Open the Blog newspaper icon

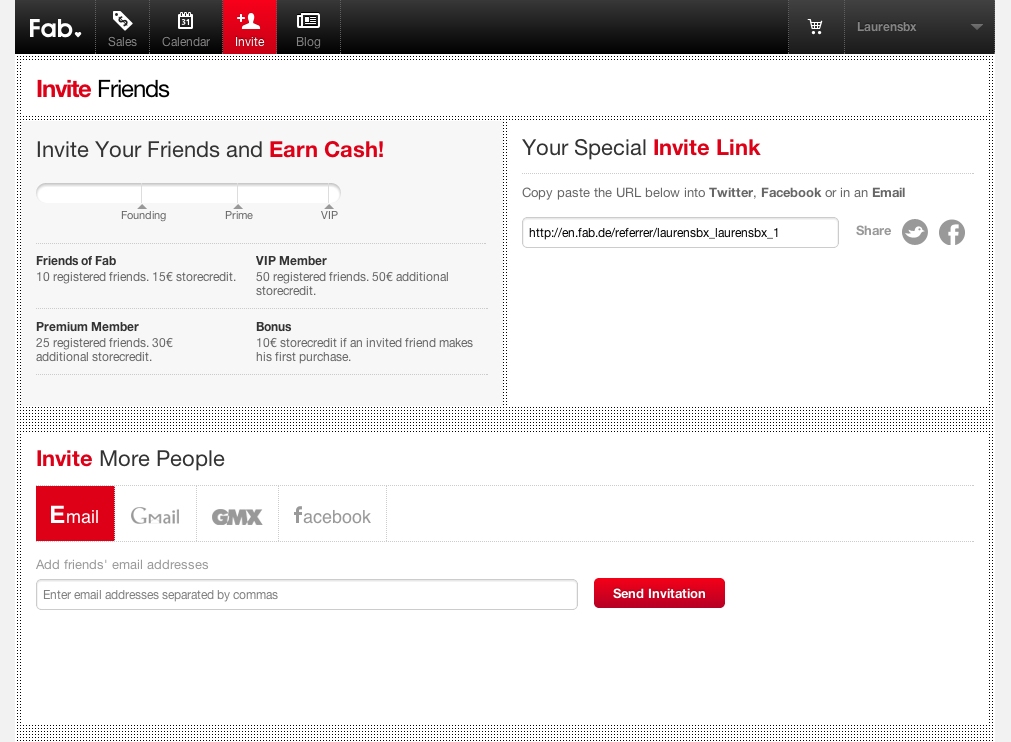pyautogui.click(x=308, y=21)
